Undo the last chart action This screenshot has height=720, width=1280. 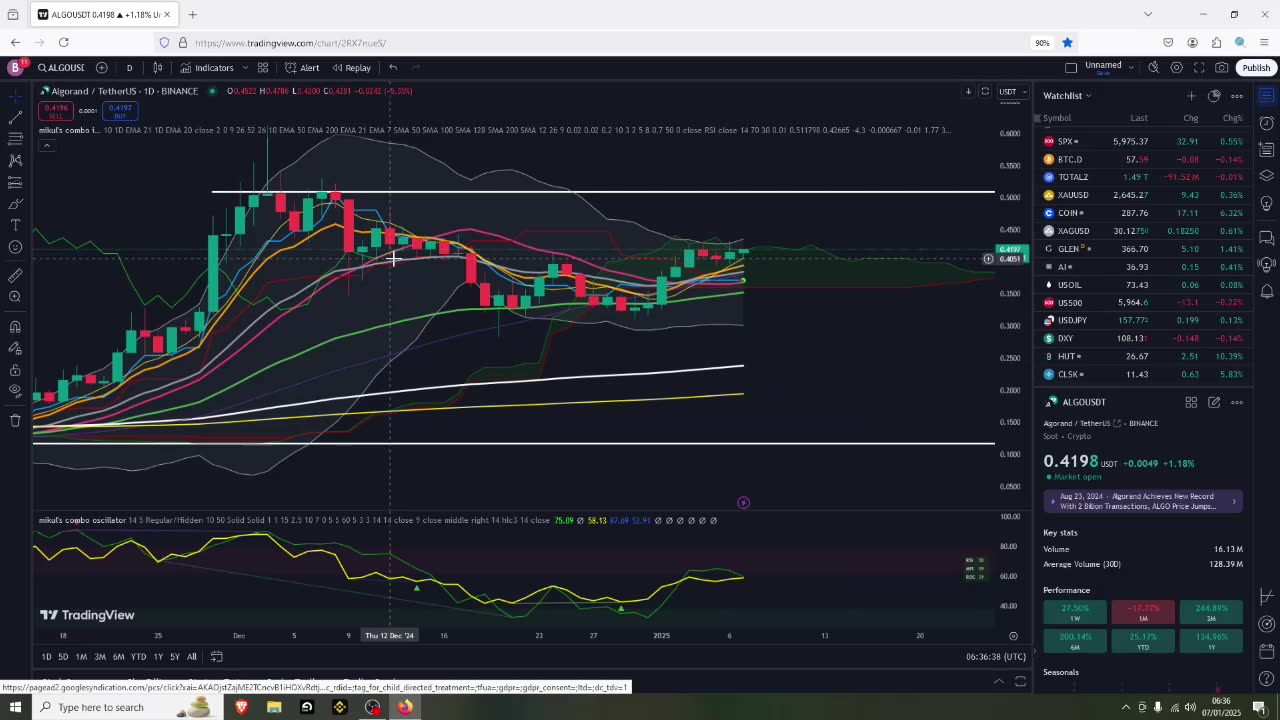393,68
